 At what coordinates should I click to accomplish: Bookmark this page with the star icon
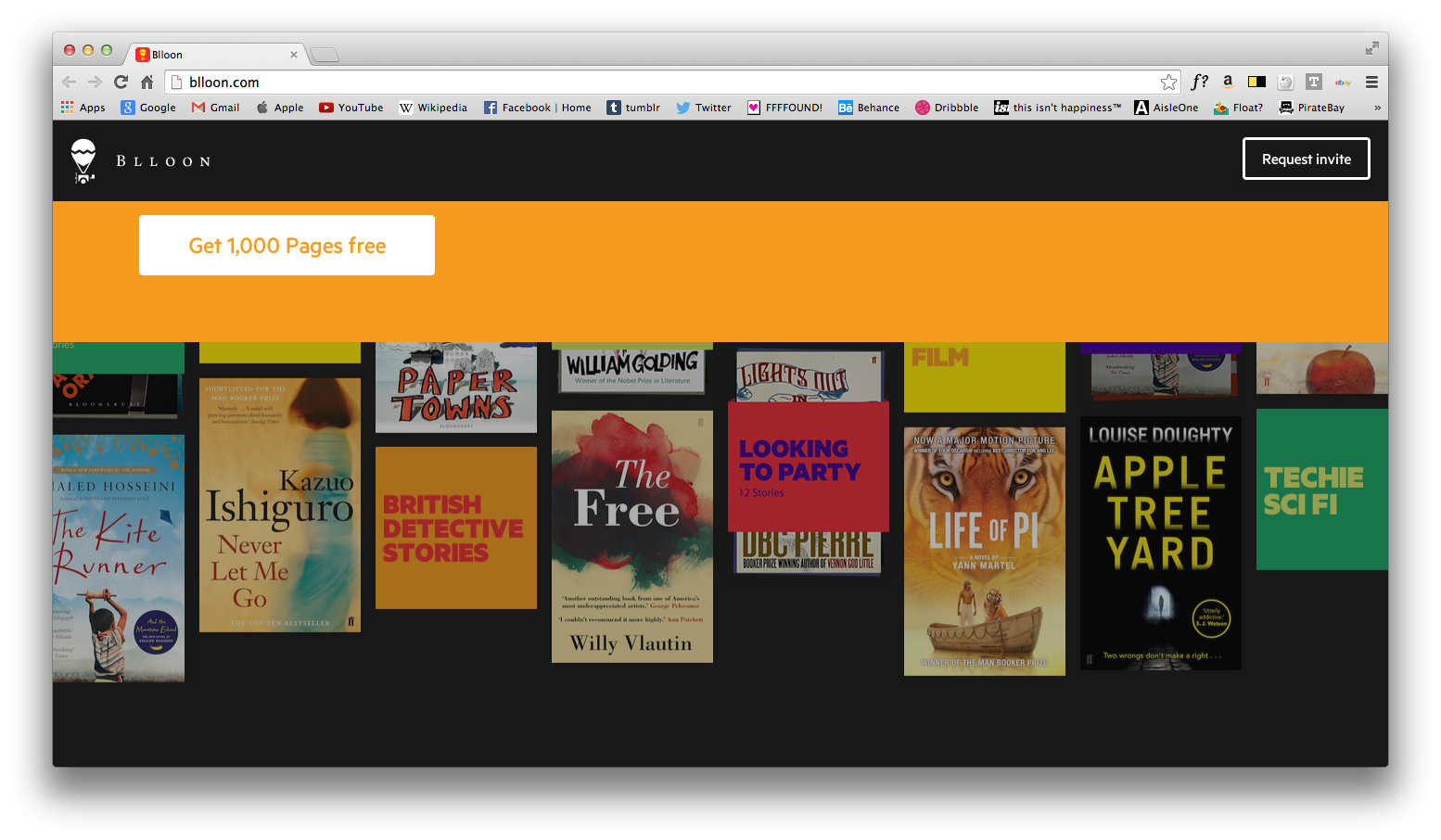tap(1168, 83)
